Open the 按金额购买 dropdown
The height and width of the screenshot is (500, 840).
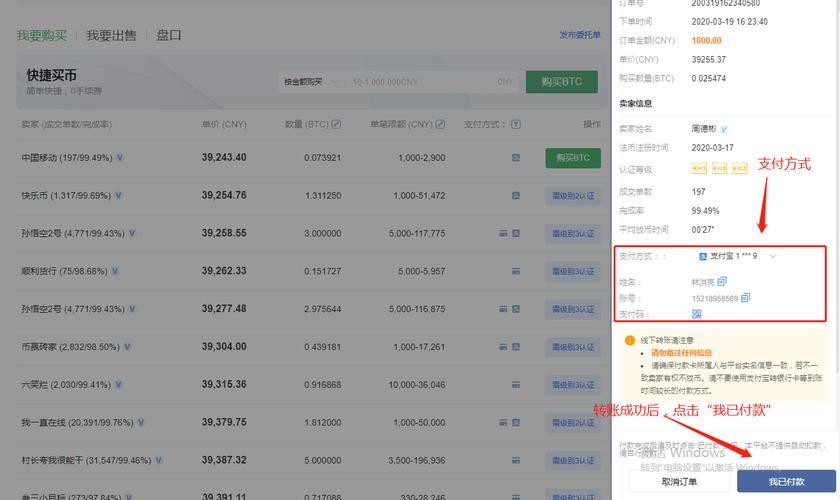click(x=311, y=82)
